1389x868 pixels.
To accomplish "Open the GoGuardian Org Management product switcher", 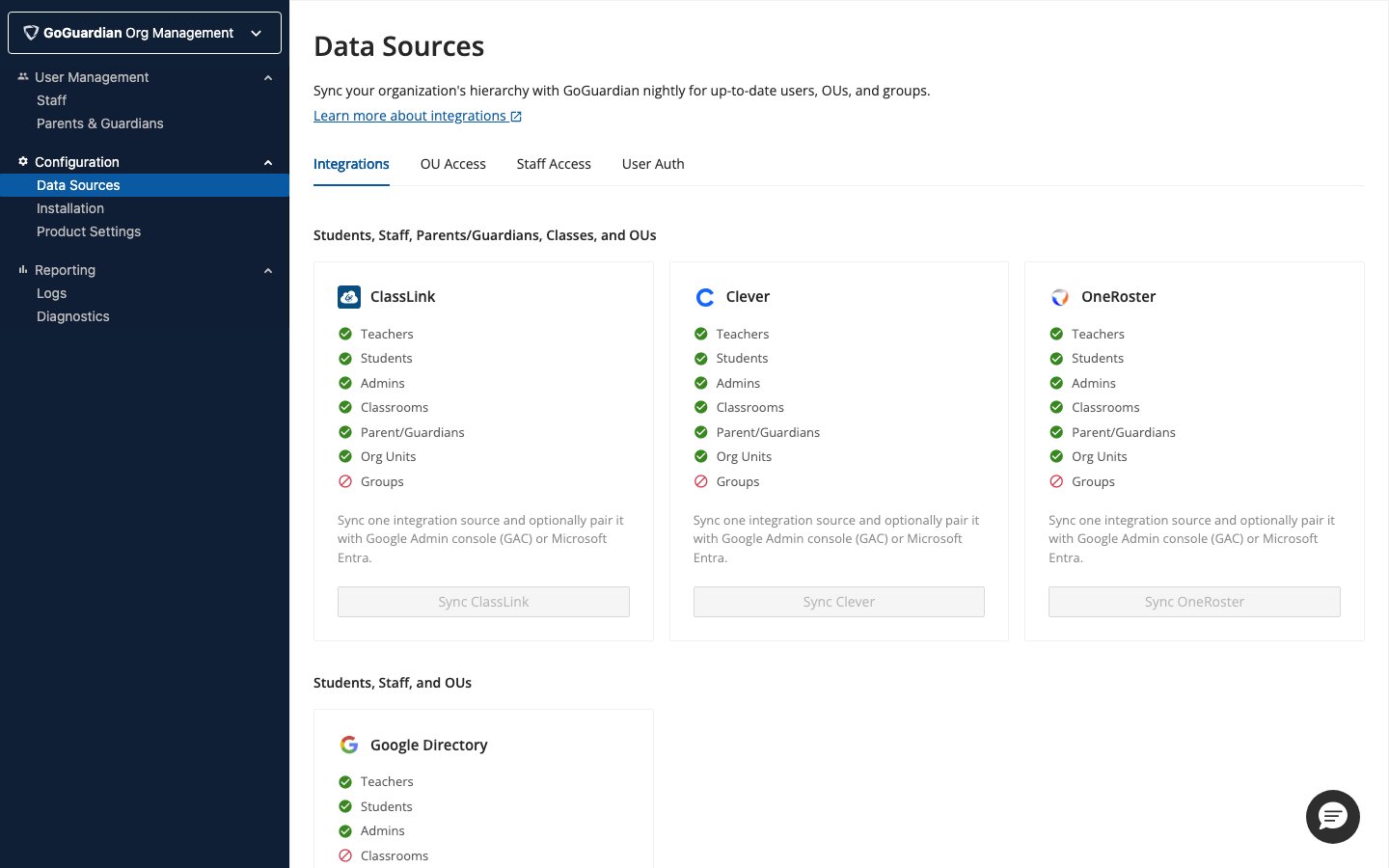I will coord(145,33).
